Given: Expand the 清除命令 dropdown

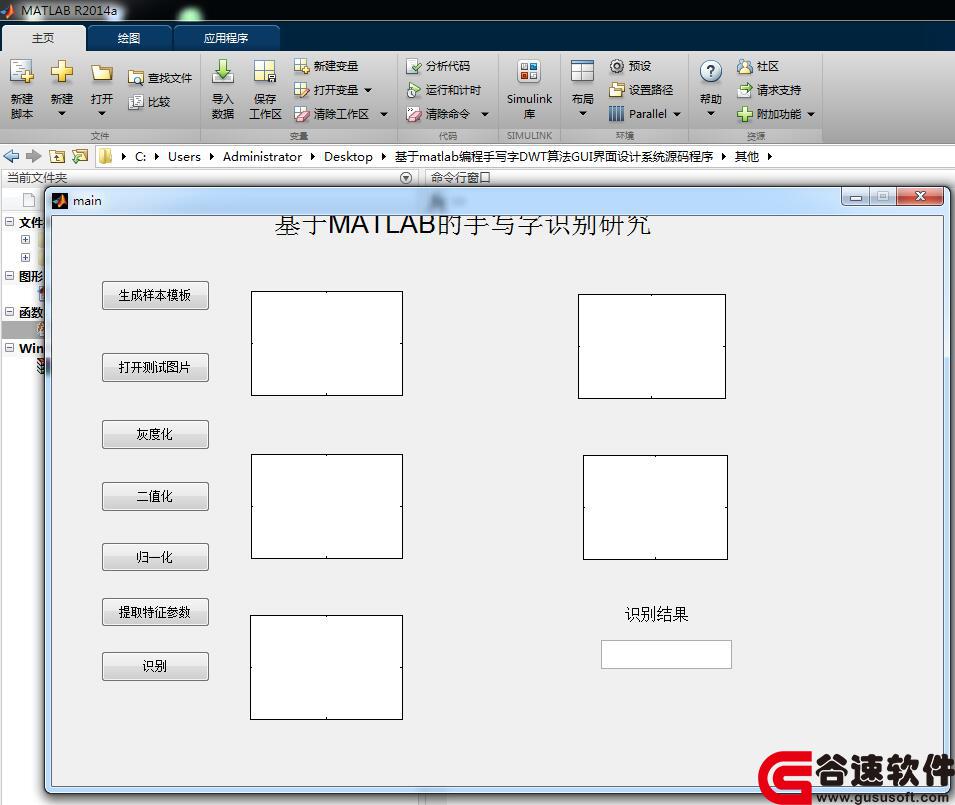Looking at the screenshot, I should tap(485, 114).
